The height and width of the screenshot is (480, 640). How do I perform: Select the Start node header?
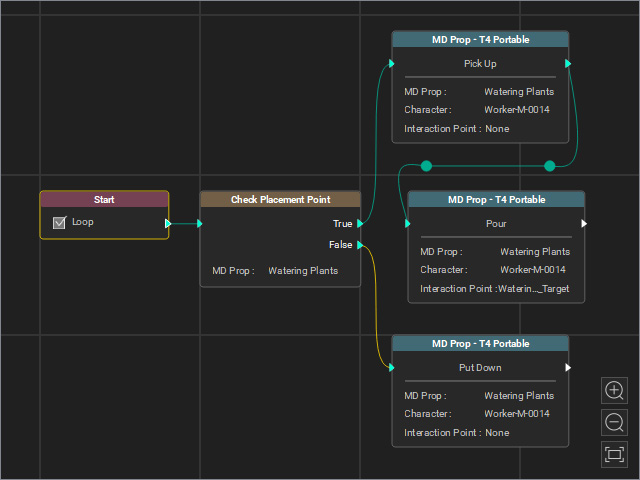coord(104,200)
